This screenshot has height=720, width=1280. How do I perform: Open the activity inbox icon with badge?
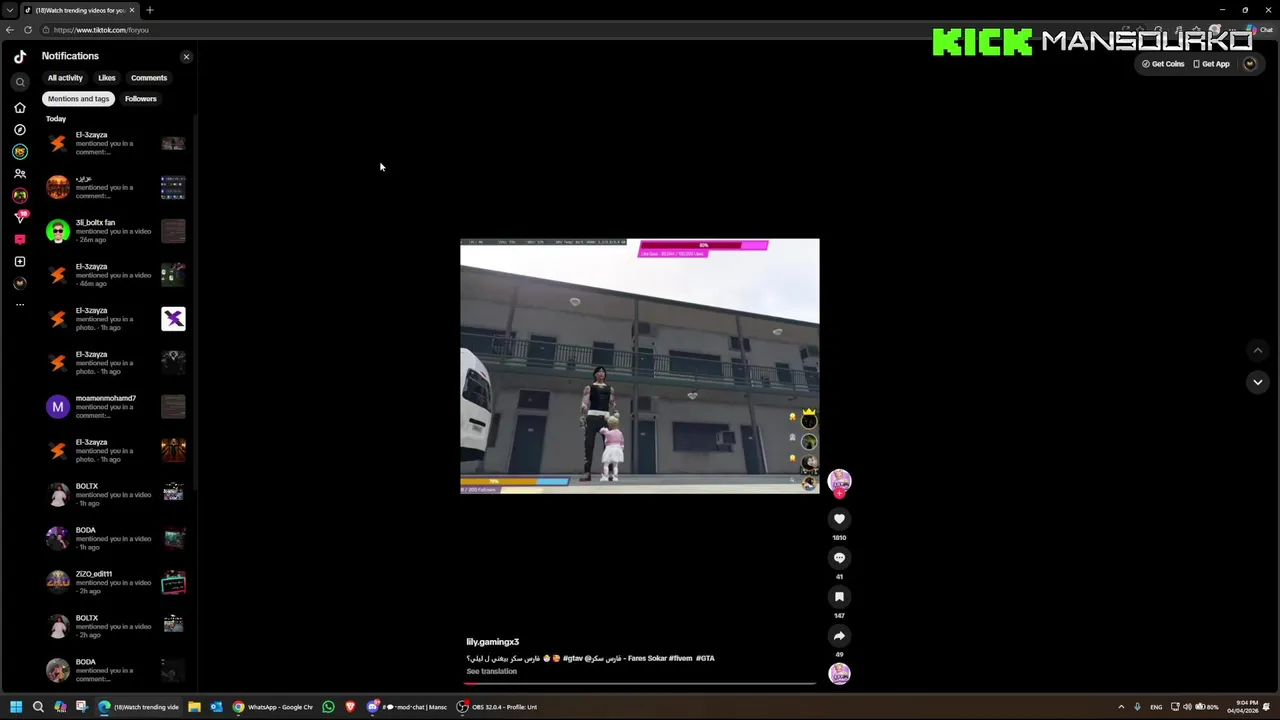(x=20, y=217)
